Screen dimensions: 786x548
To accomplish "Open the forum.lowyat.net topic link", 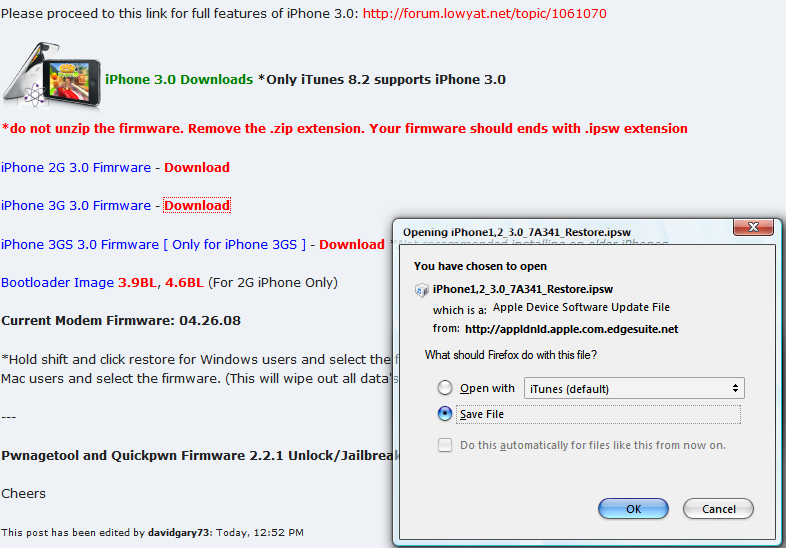I will coord(484,14).
